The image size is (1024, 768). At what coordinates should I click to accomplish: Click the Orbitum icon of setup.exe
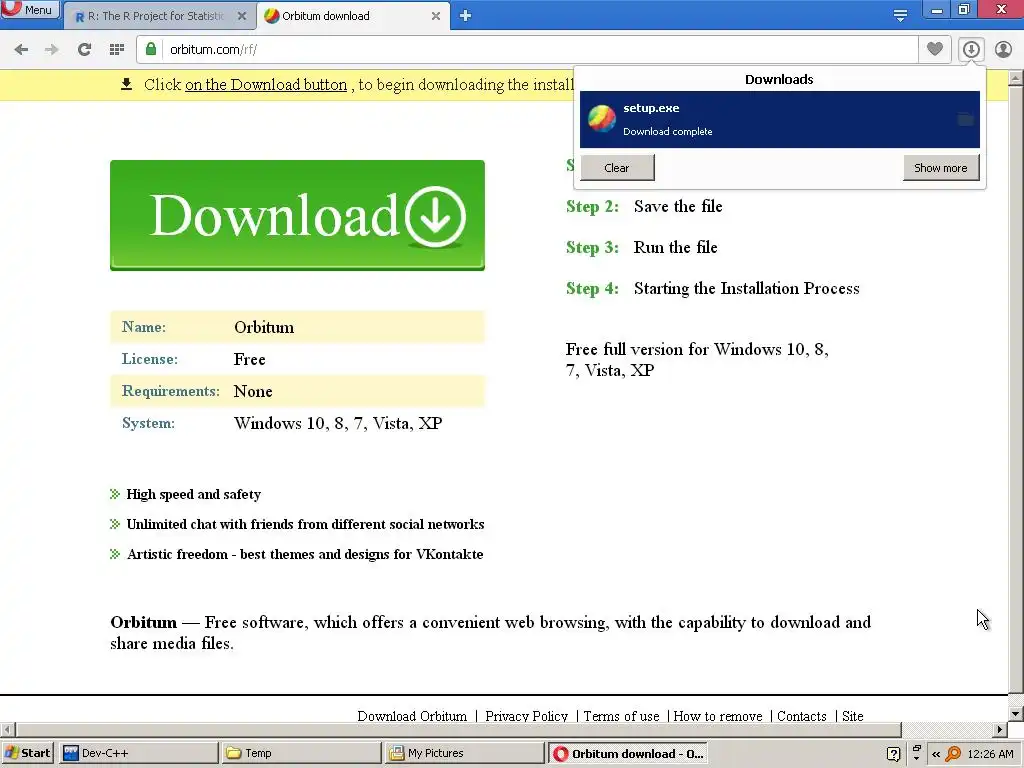pos(601,119)
